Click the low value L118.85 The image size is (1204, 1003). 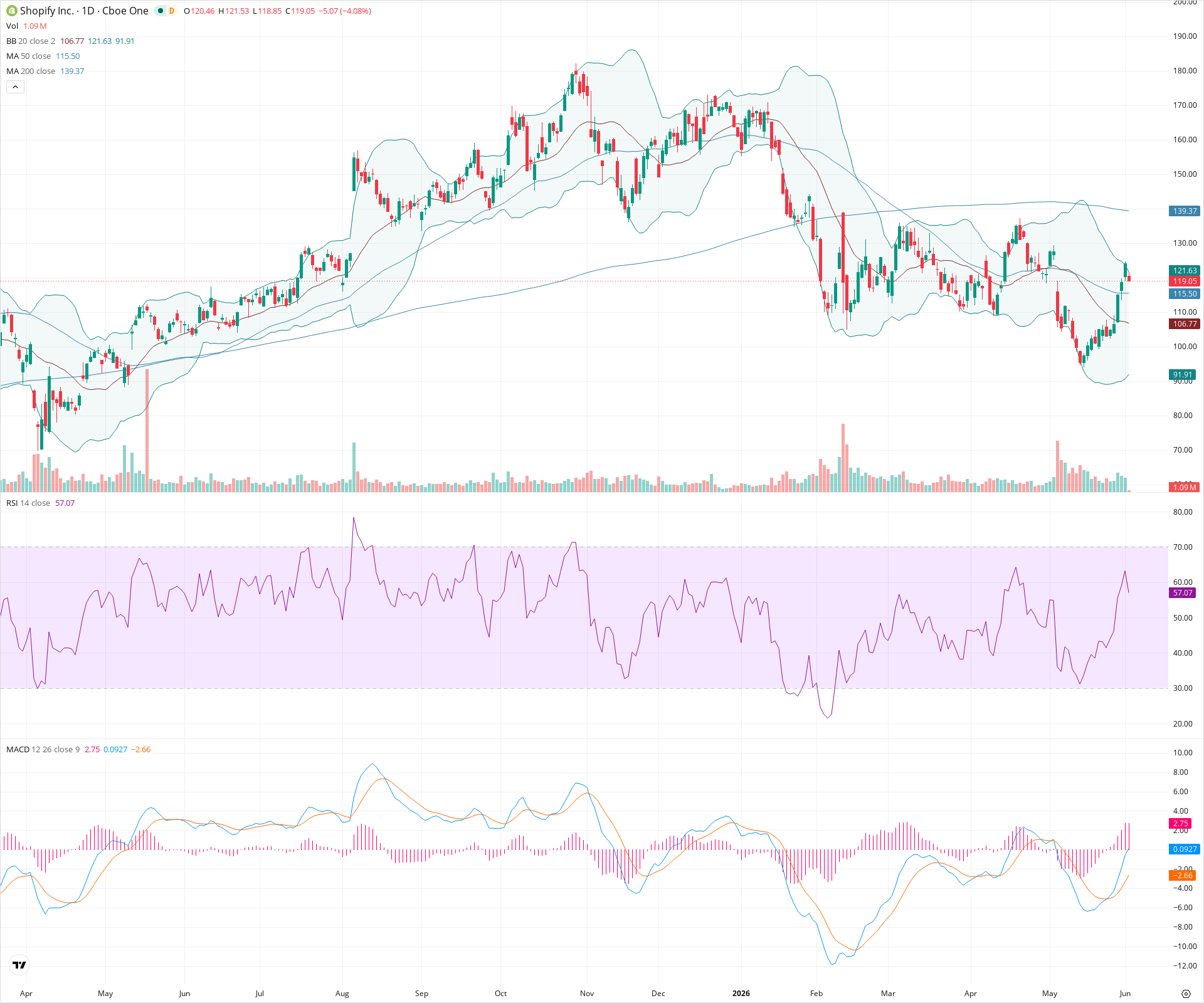[267, 11]
